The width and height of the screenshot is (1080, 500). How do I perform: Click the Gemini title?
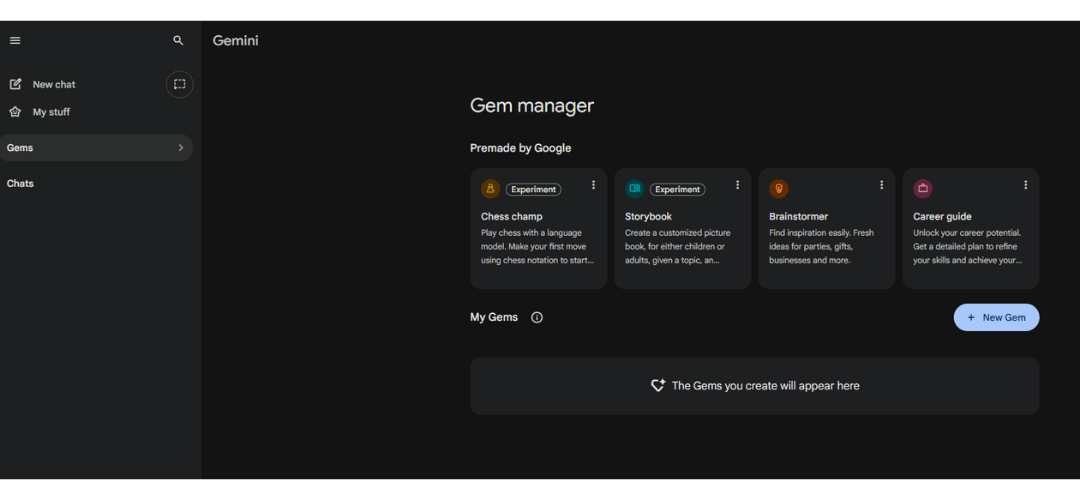click(236, 41)
